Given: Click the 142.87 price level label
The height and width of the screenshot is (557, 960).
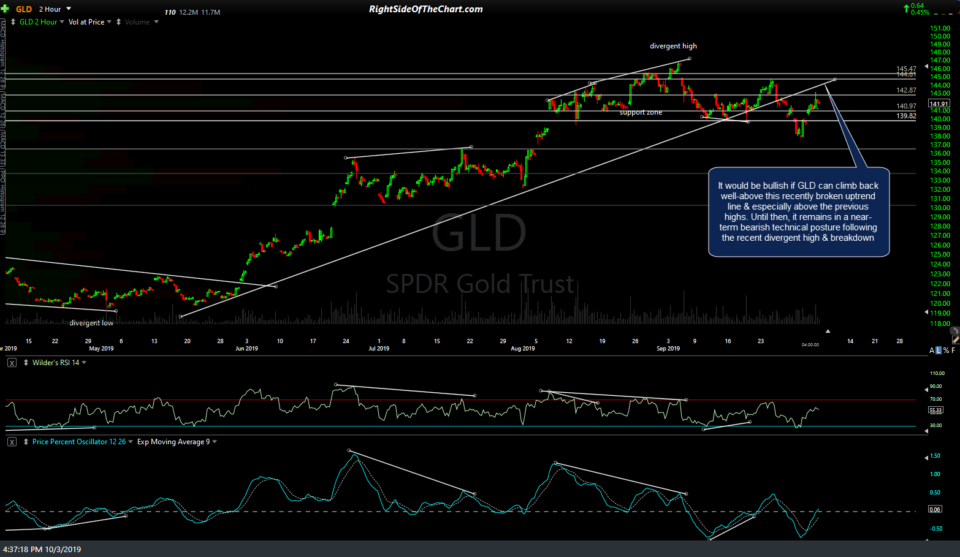Looking at the screenshot, I should (x=906, y=90).
